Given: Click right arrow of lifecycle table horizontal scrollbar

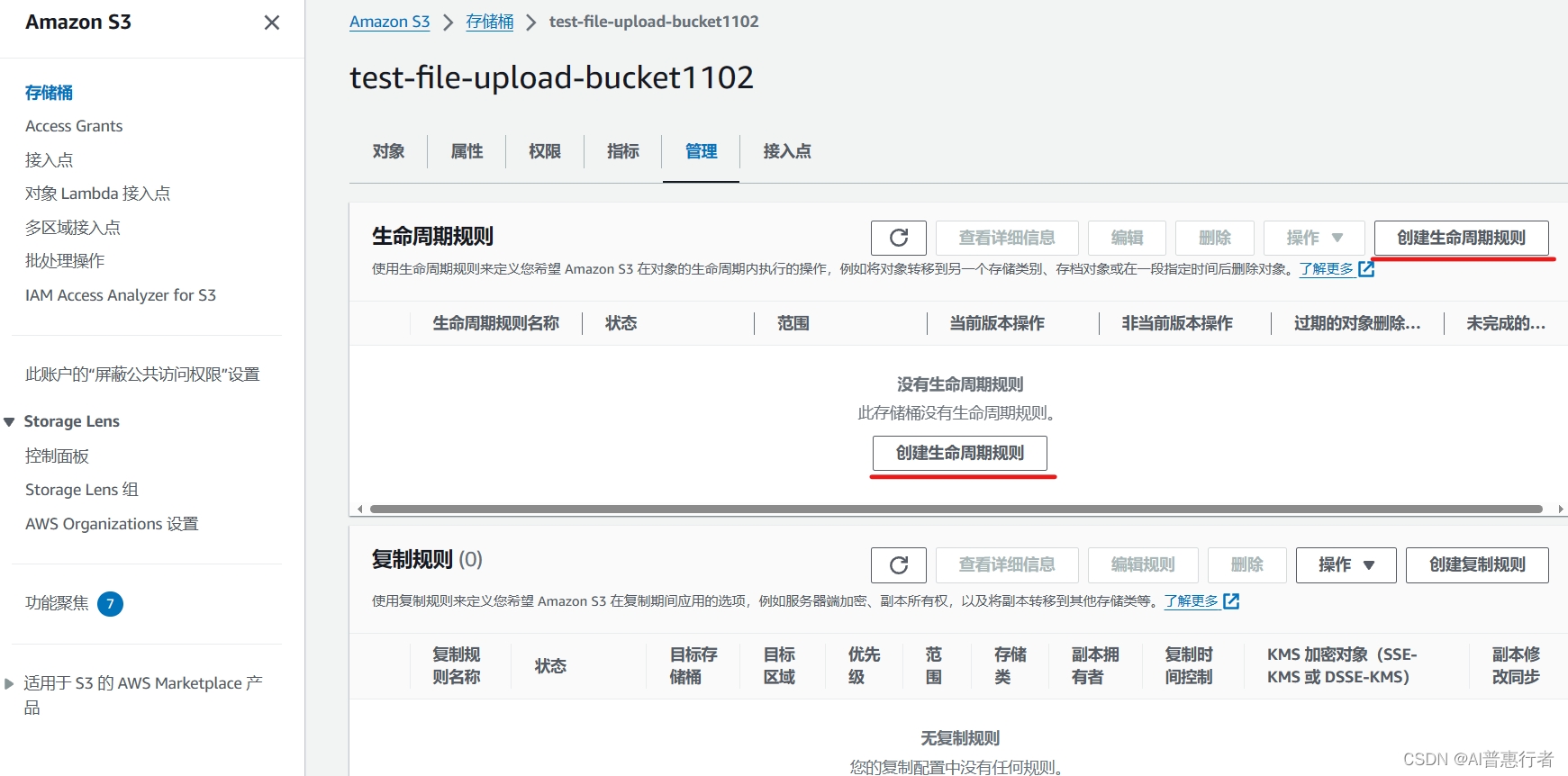Looking at the screenshot, I should click(1561, 509).
